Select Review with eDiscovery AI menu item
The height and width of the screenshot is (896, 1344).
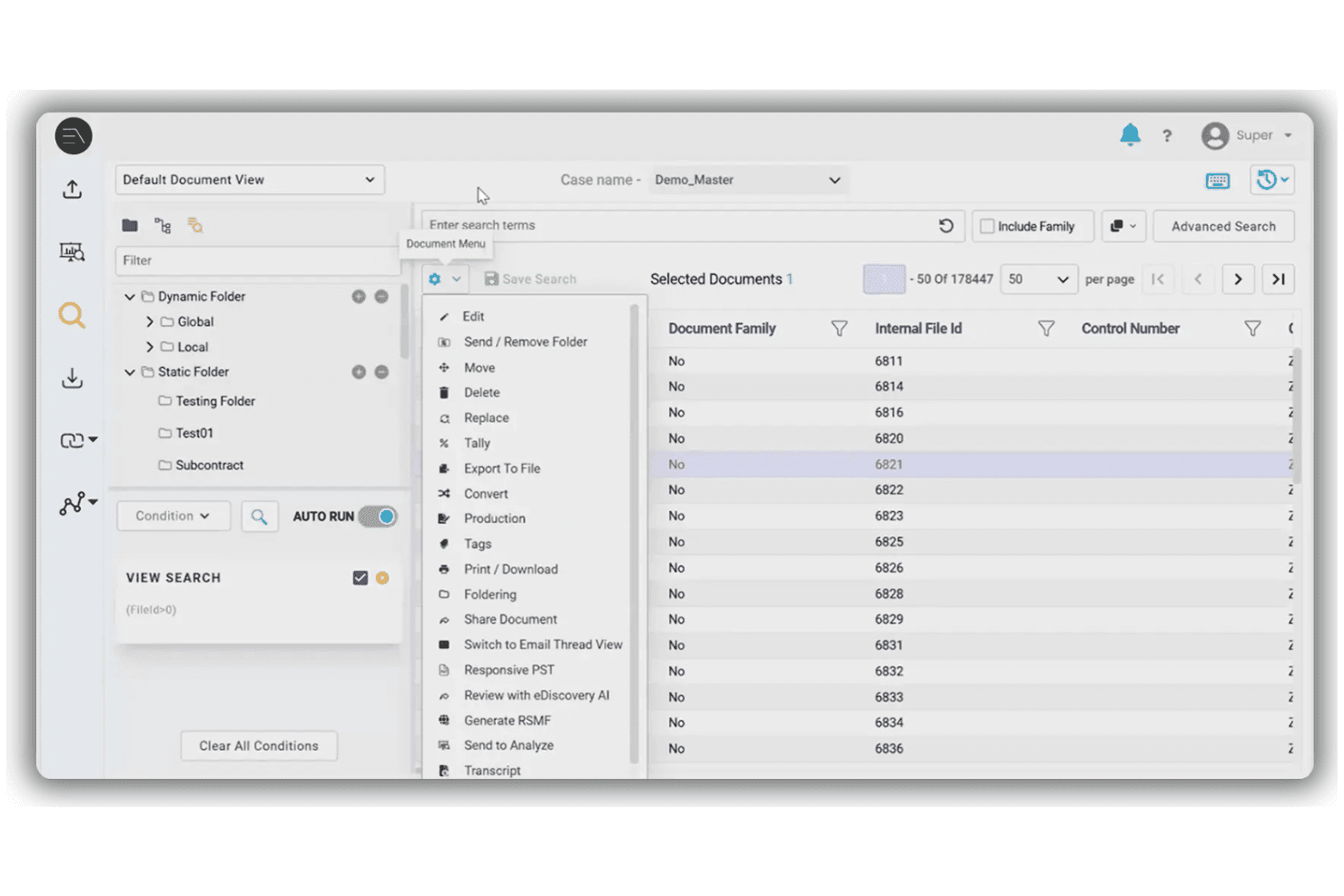click(x=536, y=695)
